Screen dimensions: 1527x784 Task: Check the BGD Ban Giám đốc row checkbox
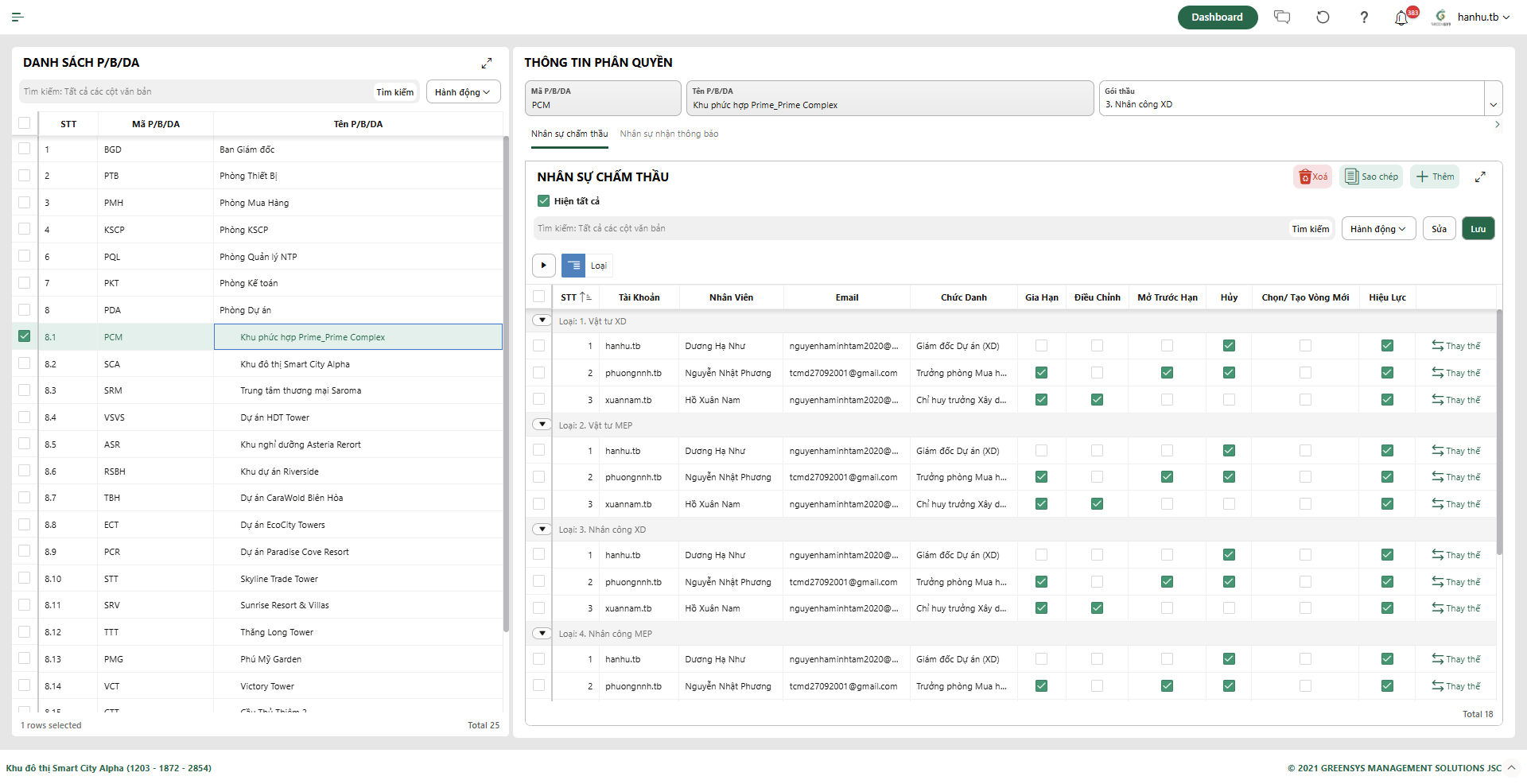pos(25,149)
